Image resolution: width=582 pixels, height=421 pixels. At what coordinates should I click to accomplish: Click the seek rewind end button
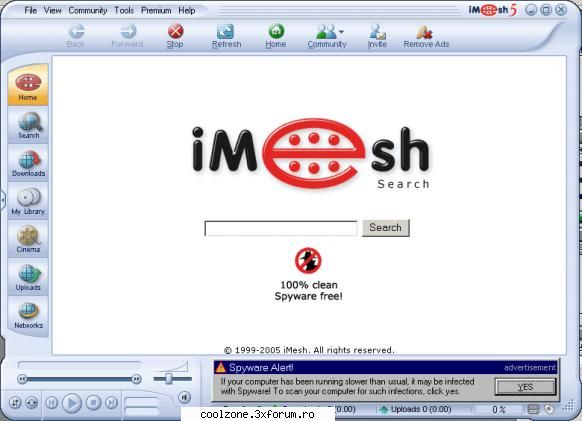tap(22, 379)
